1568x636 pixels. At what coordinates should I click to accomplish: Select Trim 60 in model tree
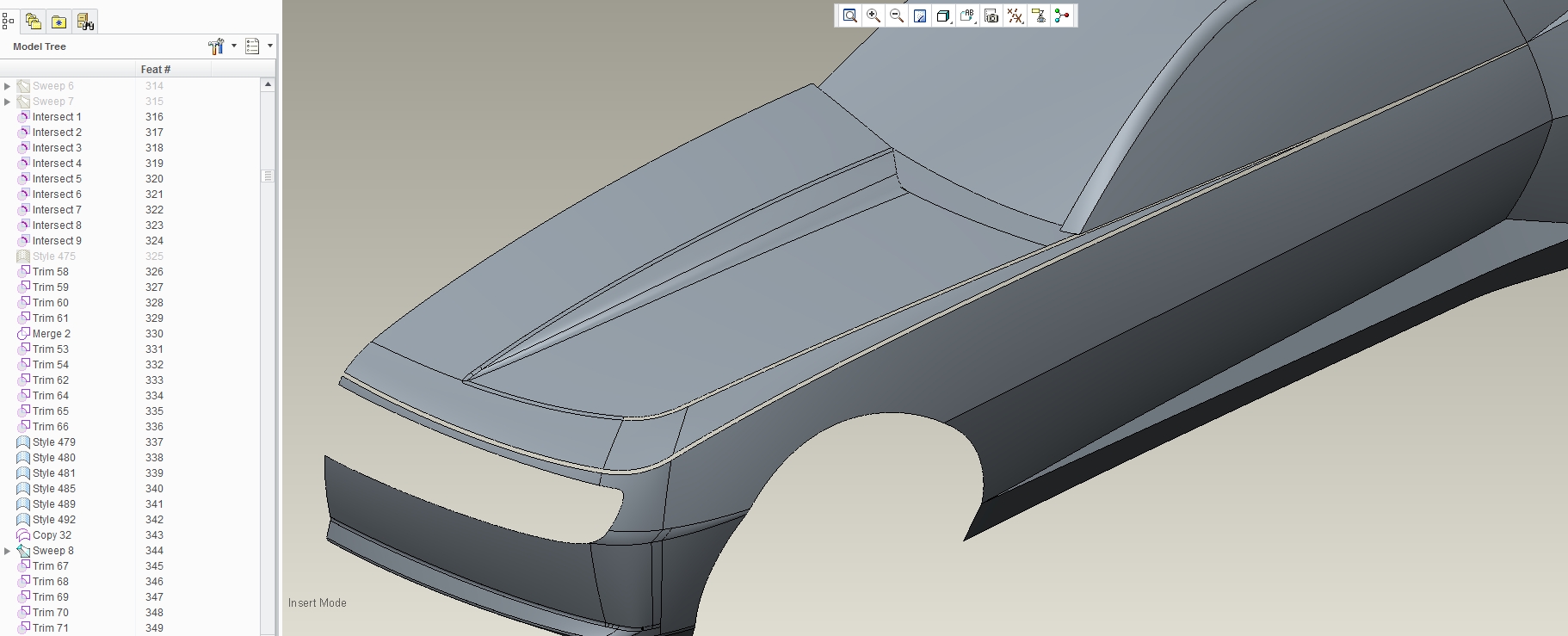(x=51, y=303)
